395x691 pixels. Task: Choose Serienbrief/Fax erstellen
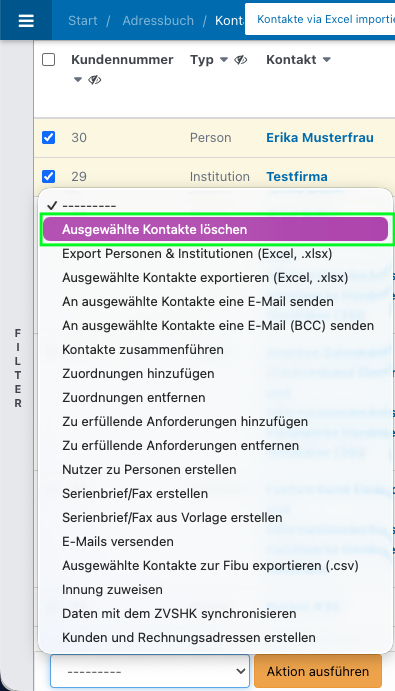pos(215,494)
